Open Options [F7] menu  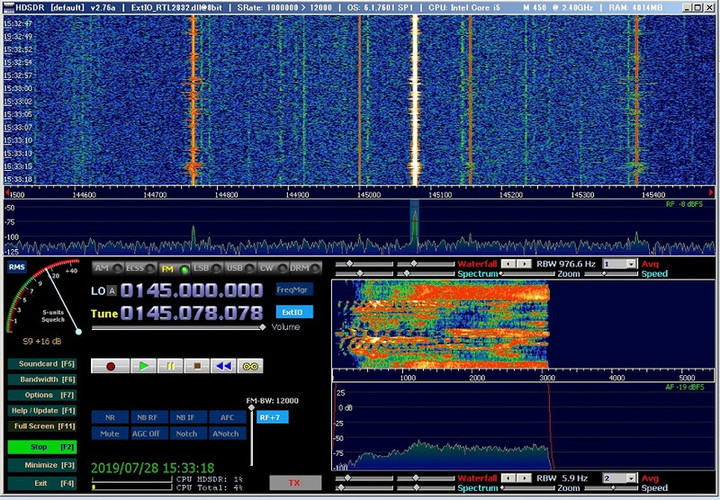coord(42,395)
